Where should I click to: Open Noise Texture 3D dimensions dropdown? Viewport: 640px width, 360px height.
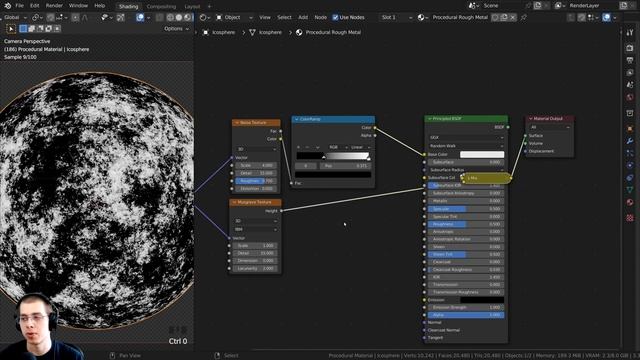coord(256,149)
